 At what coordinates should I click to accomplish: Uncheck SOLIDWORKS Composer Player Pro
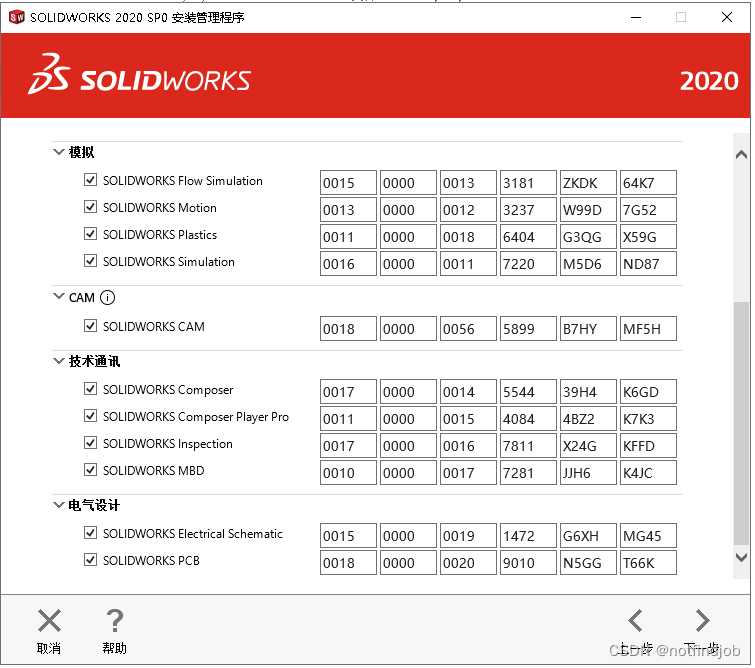click(x=91, y=416)
